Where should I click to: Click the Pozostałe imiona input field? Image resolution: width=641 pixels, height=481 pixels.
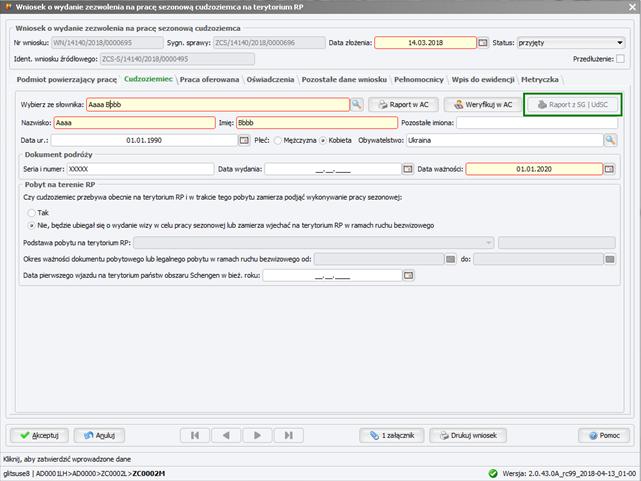[x=537, y=123]
